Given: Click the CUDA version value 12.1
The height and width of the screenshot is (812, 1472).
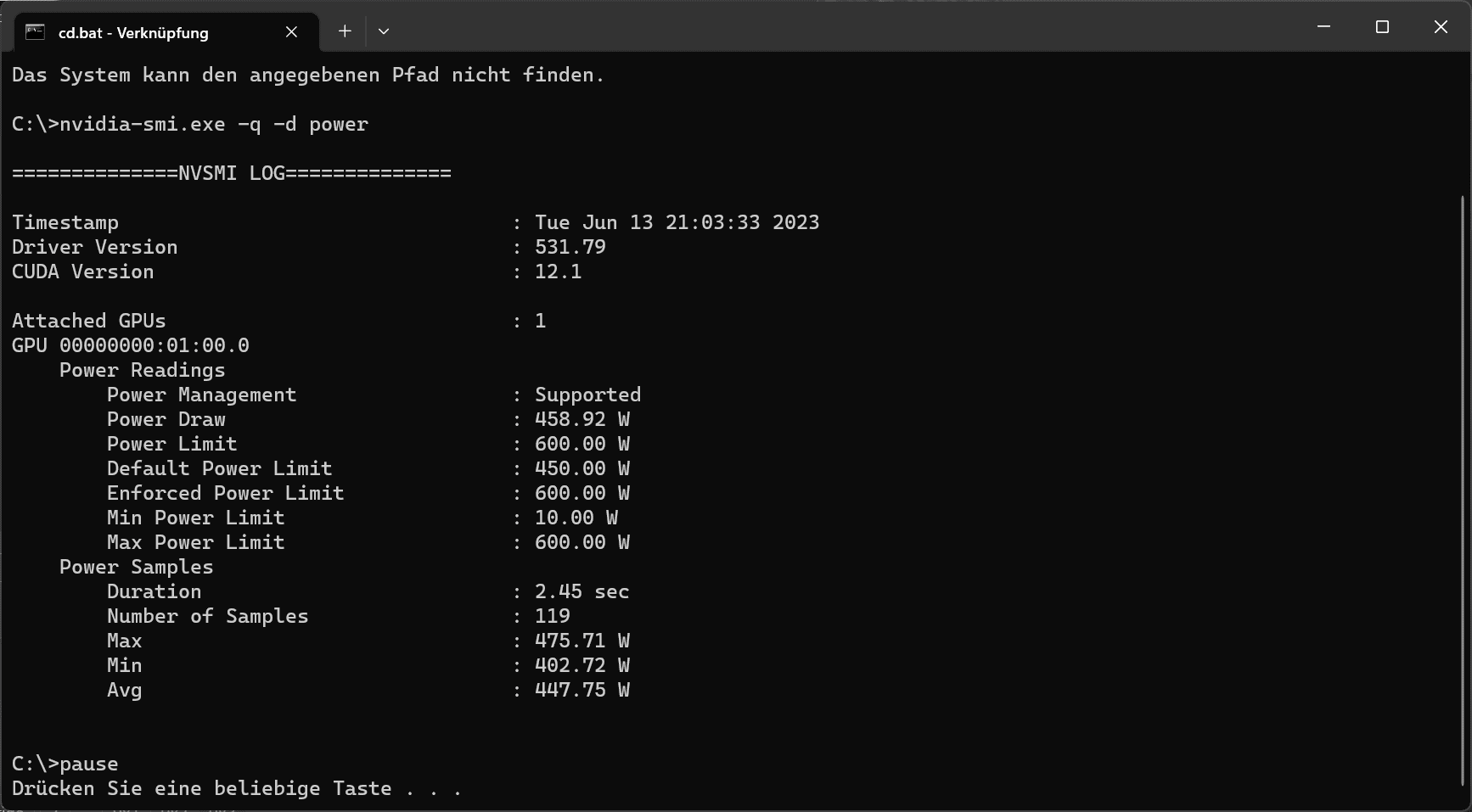Looking at the screenshot, I should (559, 272).
